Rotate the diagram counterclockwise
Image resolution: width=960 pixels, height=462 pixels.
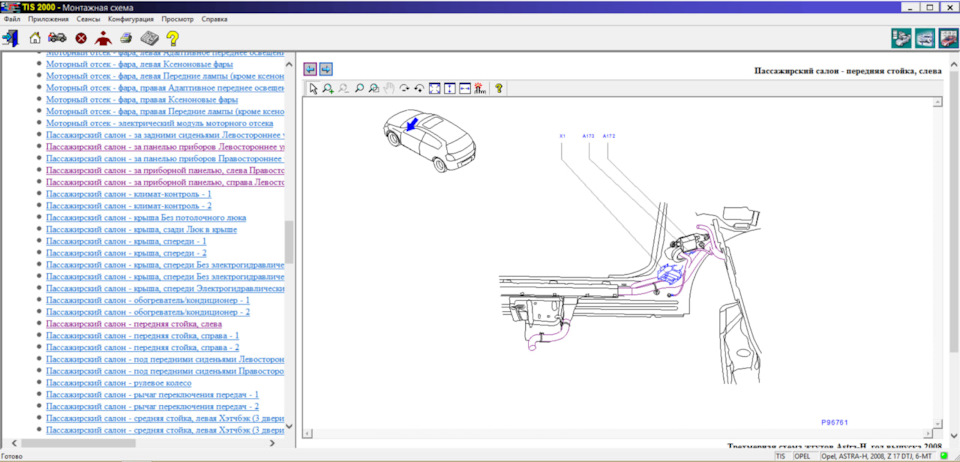(x=419, y=88)
